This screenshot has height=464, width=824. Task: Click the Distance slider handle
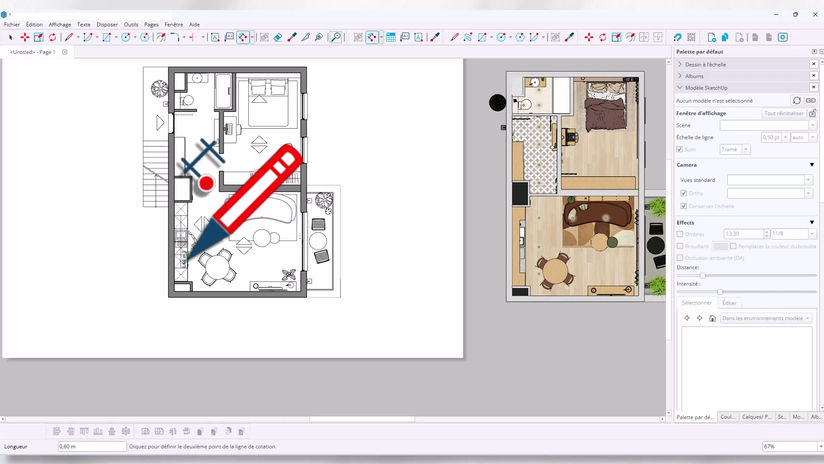click(x=703, y=275)
